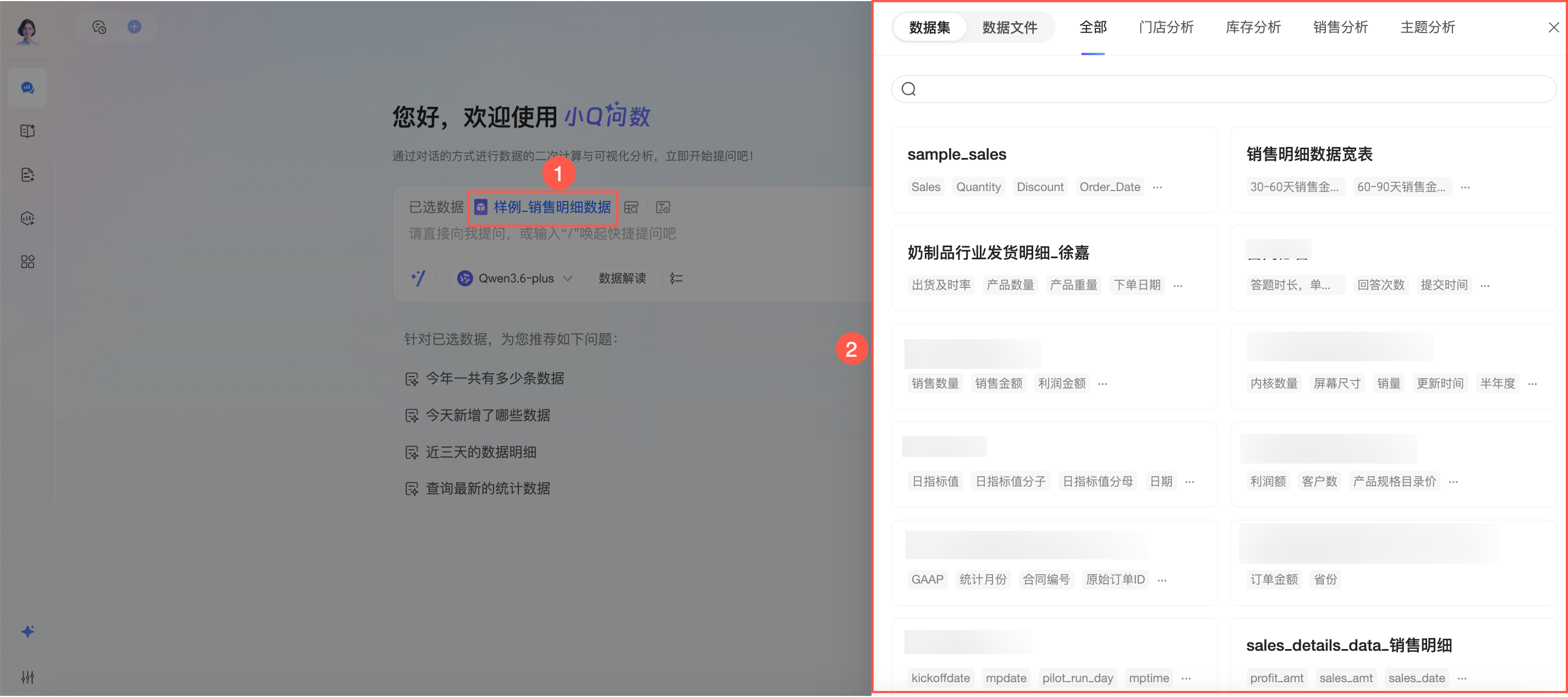This screenshot has width=1568, height=697.
Task: Close the dataset selection panel
Action: coord(1553,28)
